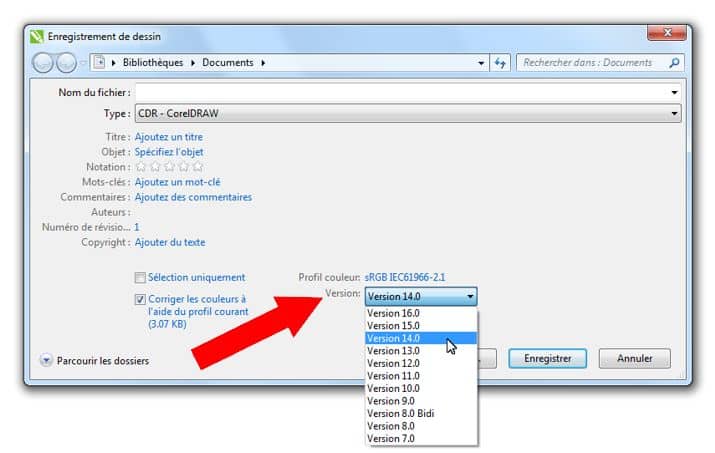715x453 pixels.
Task: Click the refresh icon beside address bar
Action: (x=501, y=63)
